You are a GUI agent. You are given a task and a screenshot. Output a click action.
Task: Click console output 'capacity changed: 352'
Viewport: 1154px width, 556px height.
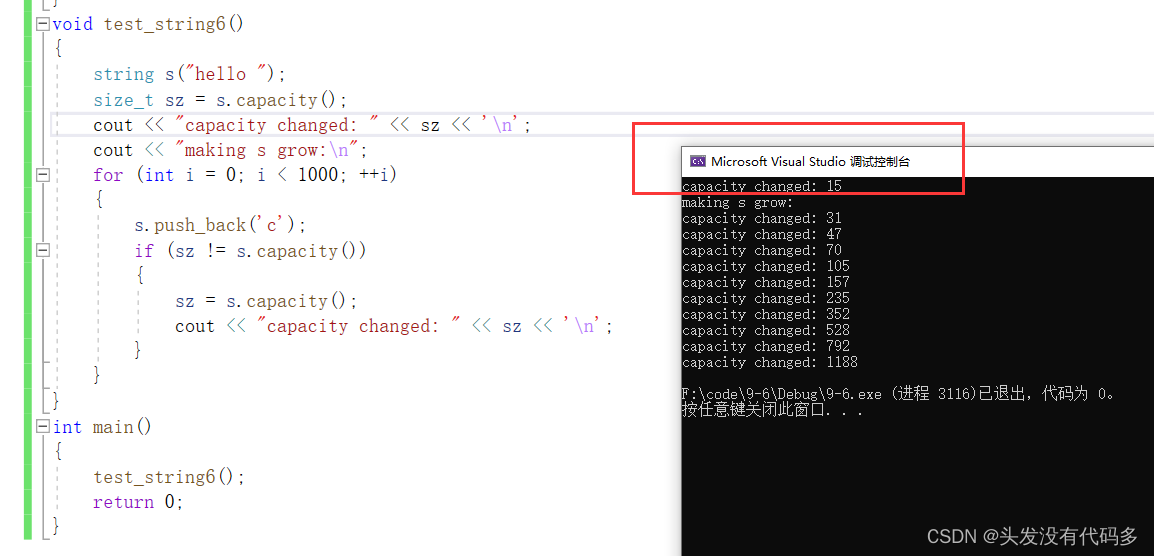pyautogui.click(x=766, y=314)
